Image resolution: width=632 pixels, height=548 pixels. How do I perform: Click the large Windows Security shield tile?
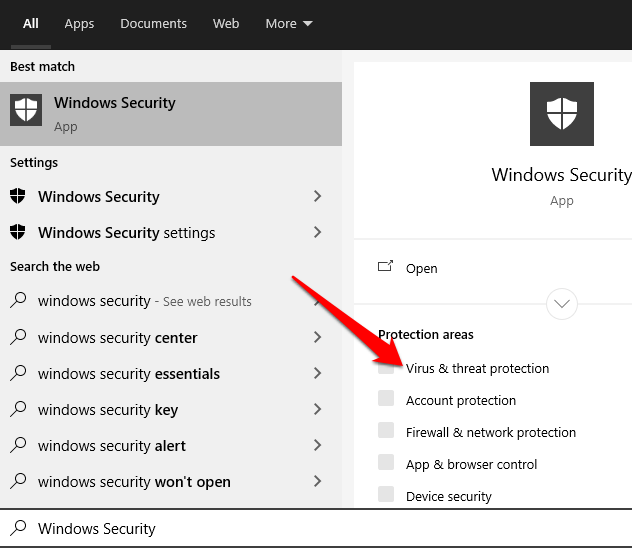tap(561, 115)
